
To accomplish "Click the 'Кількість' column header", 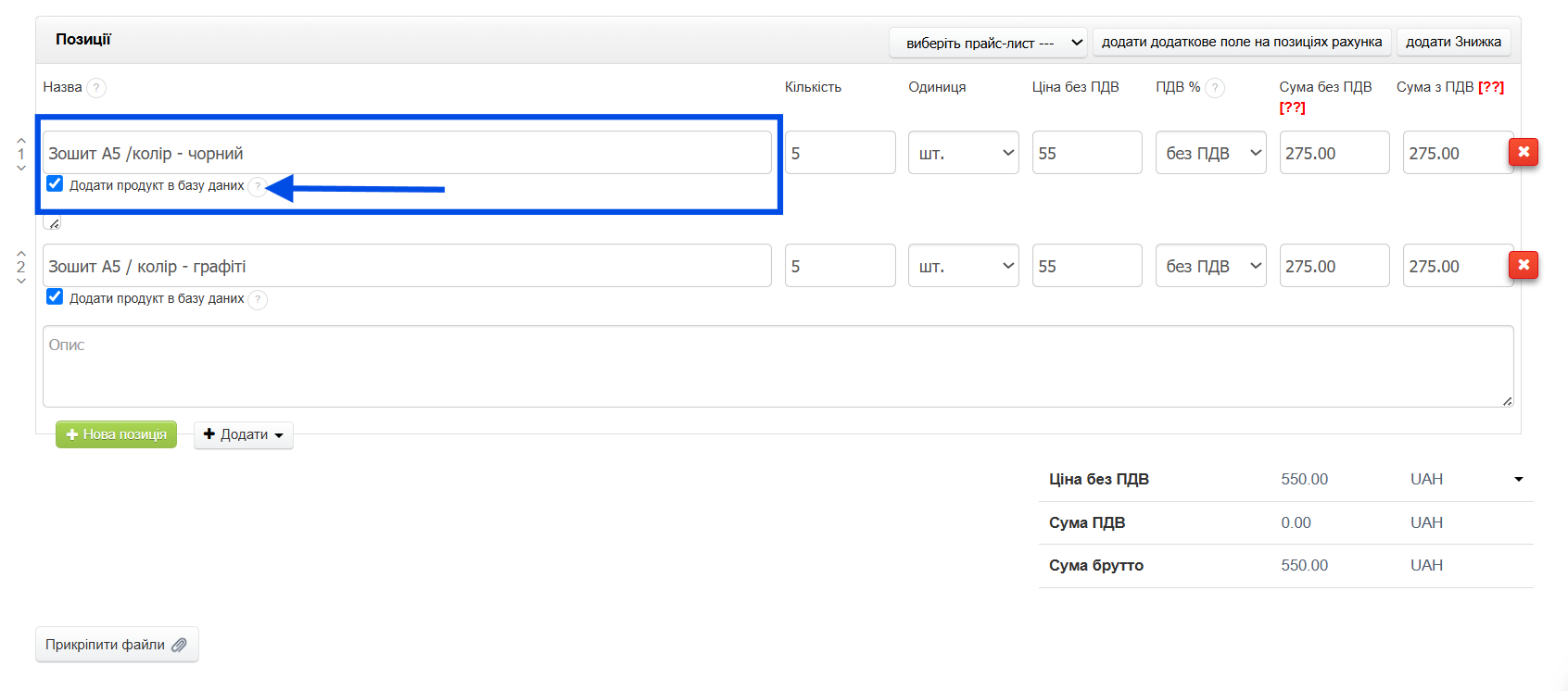I will 813,87.
